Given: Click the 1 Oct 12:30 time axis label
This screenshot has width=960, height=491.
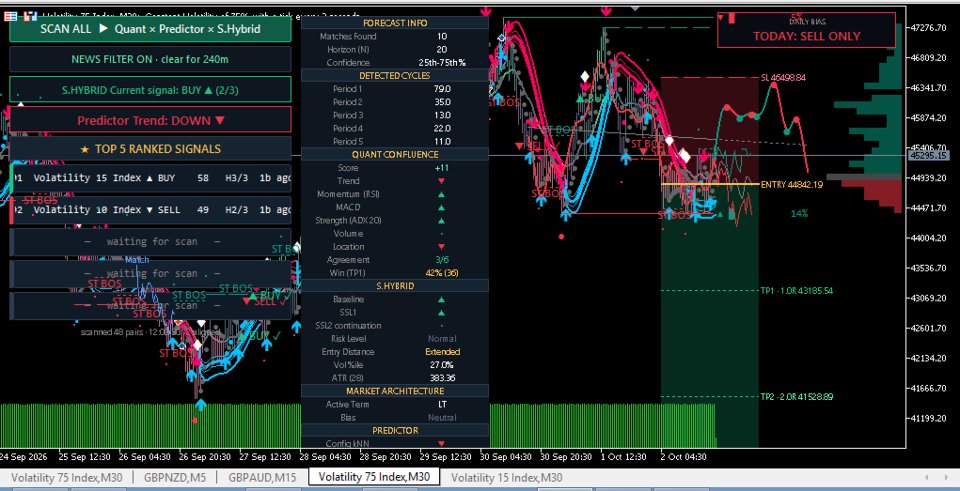Looking at the screenshot, I should coord(623,457).
